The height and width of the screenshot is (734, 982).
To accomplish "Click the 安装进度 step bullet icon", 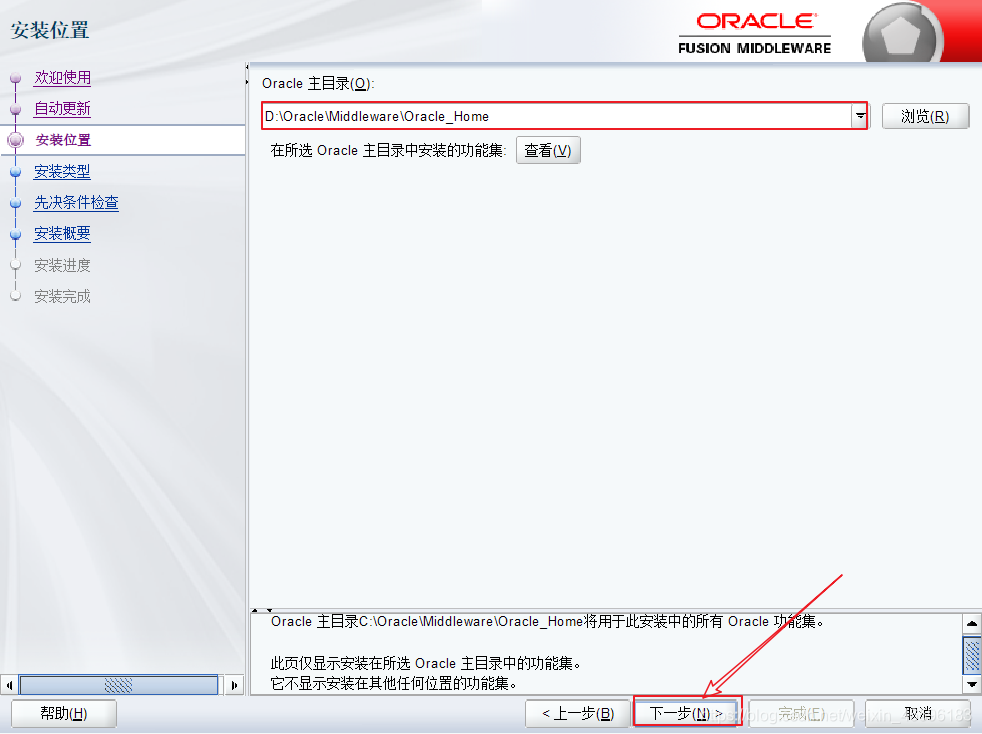I will point(16,265).
